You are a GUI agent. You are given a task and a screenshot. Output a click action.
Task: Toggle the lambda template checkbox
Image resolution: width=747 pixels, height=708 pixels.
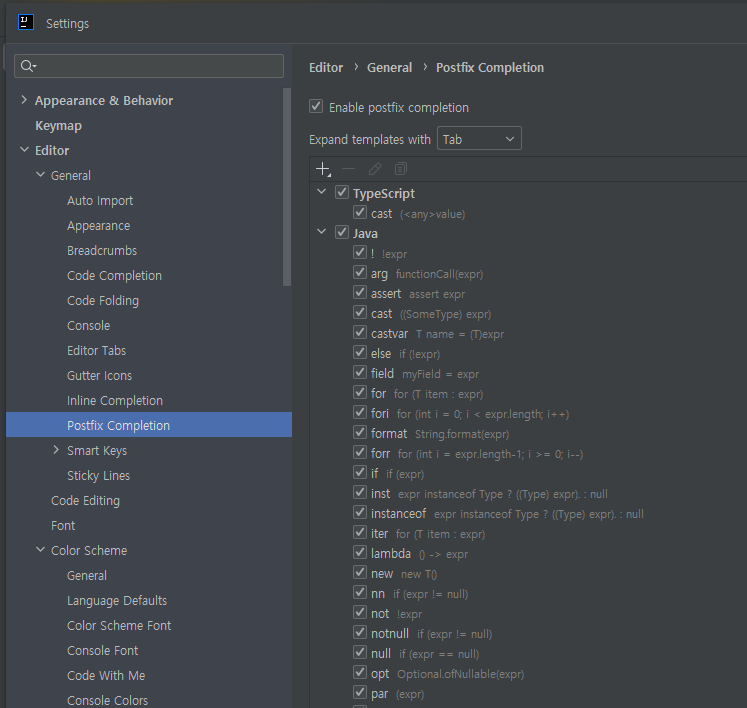coord(360,553)
